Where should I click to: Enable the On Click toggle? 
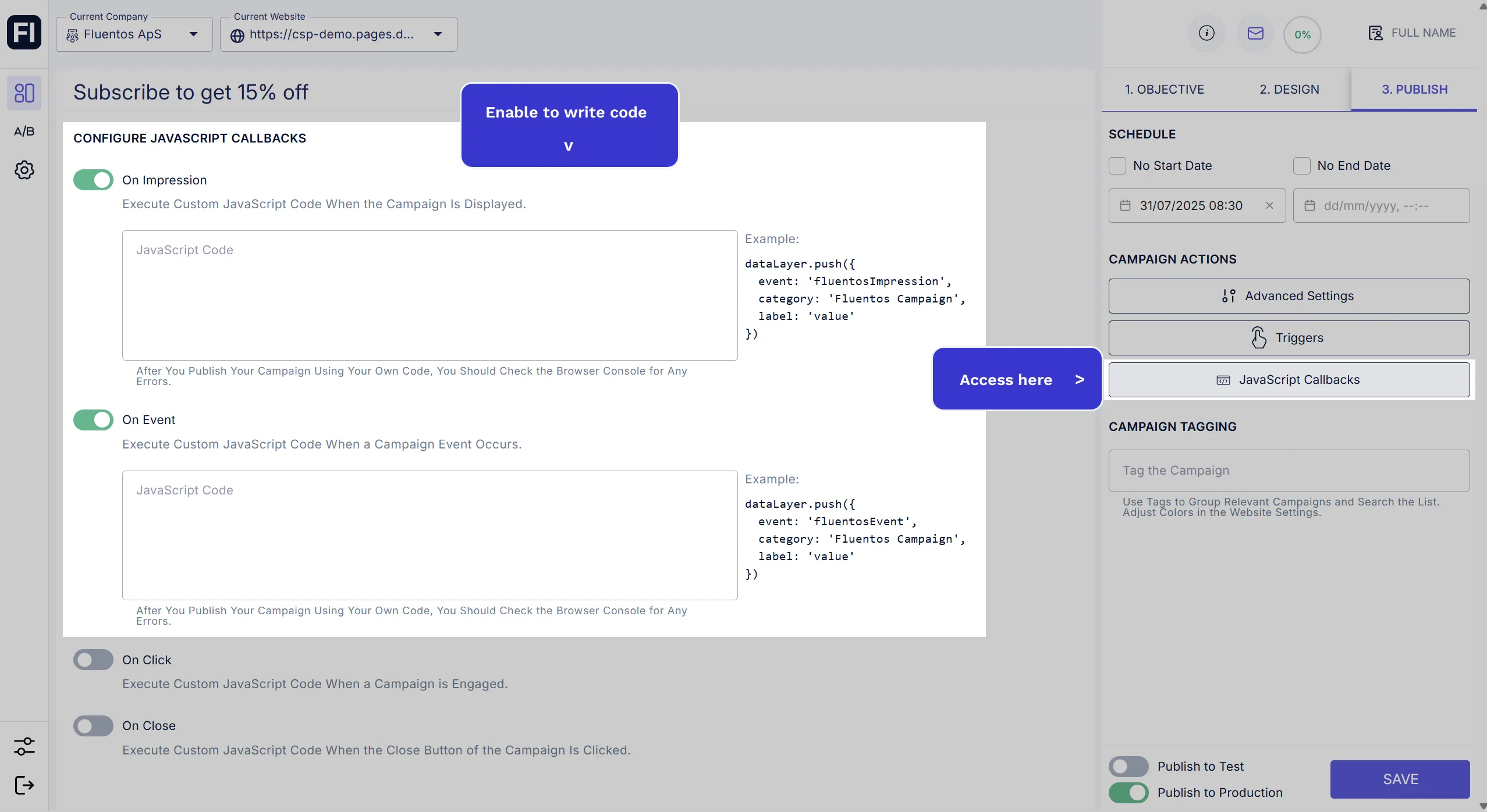coord(93,660)
